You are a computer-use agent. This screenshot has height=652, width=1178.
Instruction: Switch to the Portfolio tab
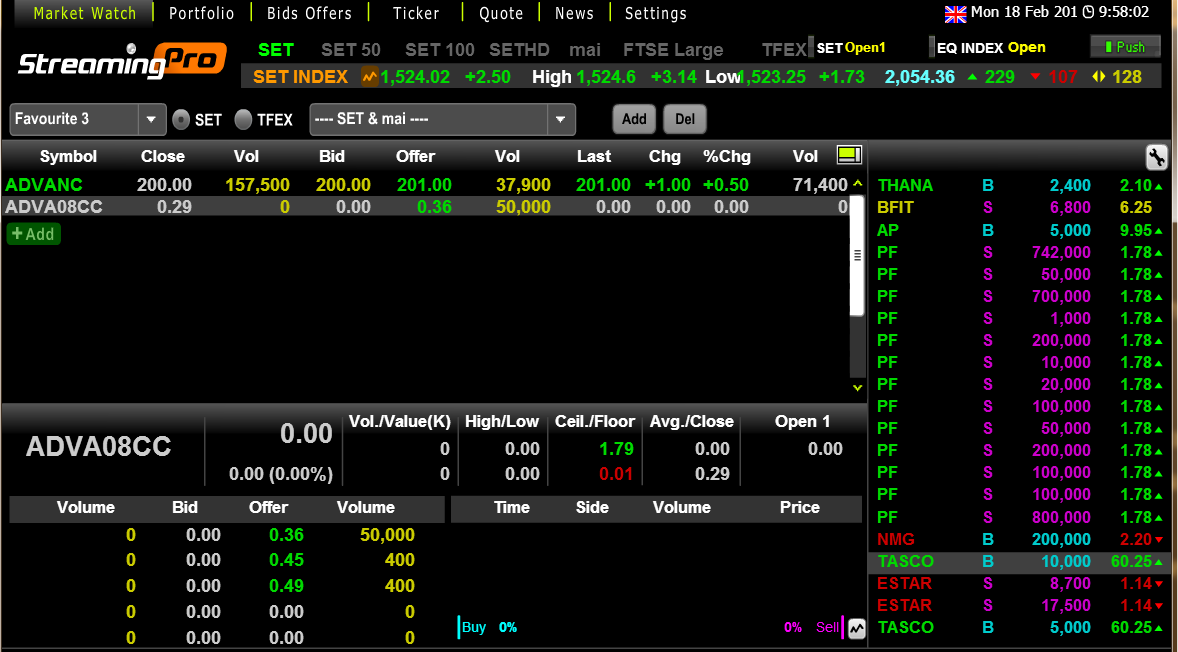coord(201,13)
